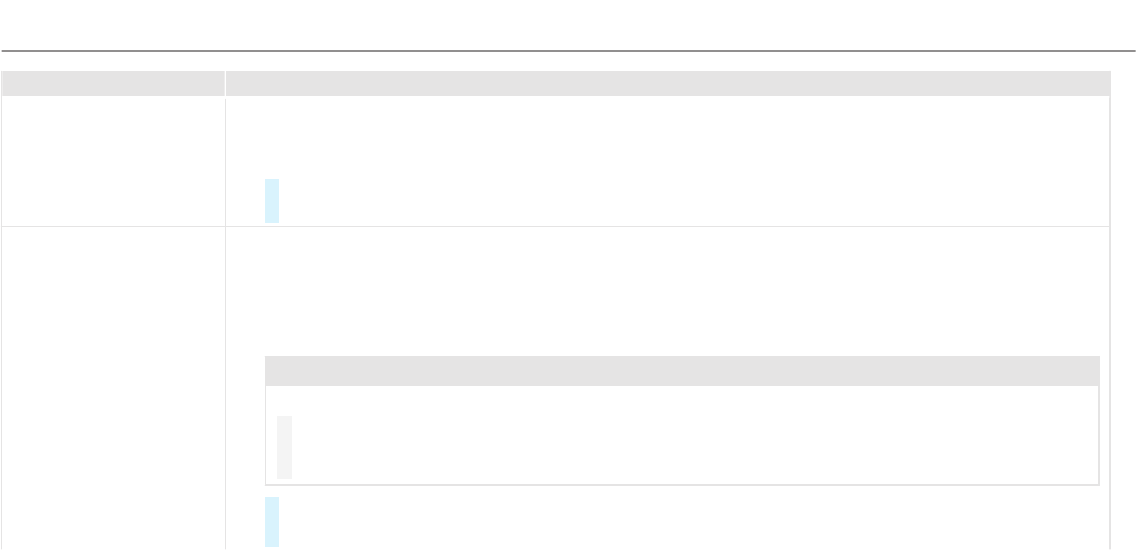Click the blank area above the nested gray header
Image resolution: width=1136 pixels, height=550 pixels.
[667, 290]
